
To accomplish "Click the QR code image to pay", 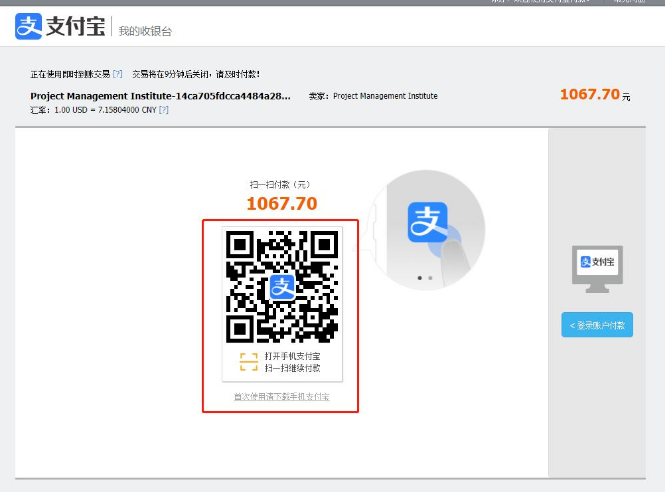I will (282, 287).
